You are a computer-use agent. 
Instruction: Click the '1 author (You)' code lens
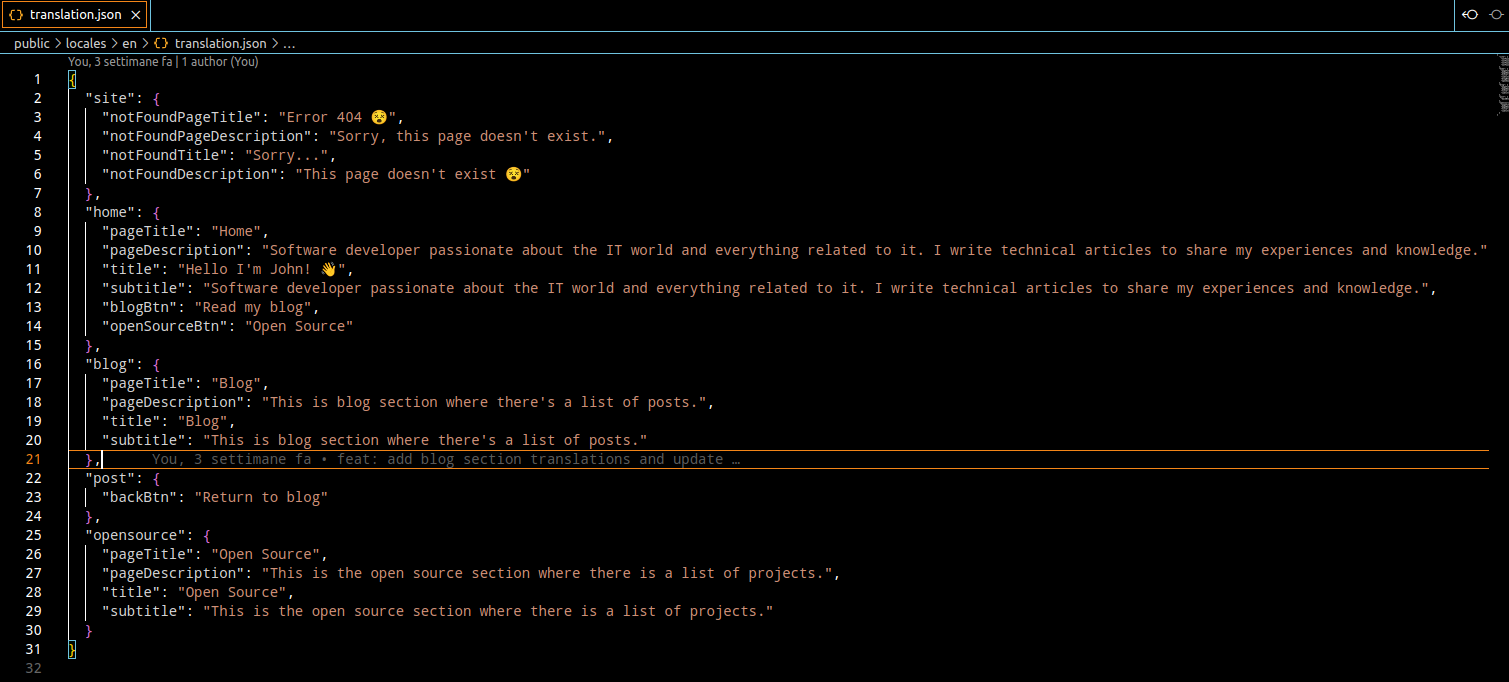coord(220,62)
